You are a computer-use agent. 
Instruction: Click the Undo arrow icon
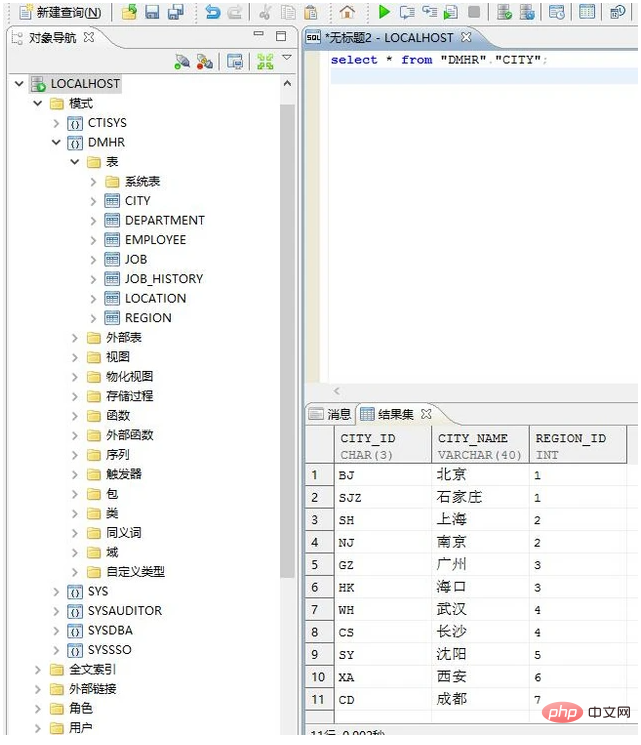212,13
